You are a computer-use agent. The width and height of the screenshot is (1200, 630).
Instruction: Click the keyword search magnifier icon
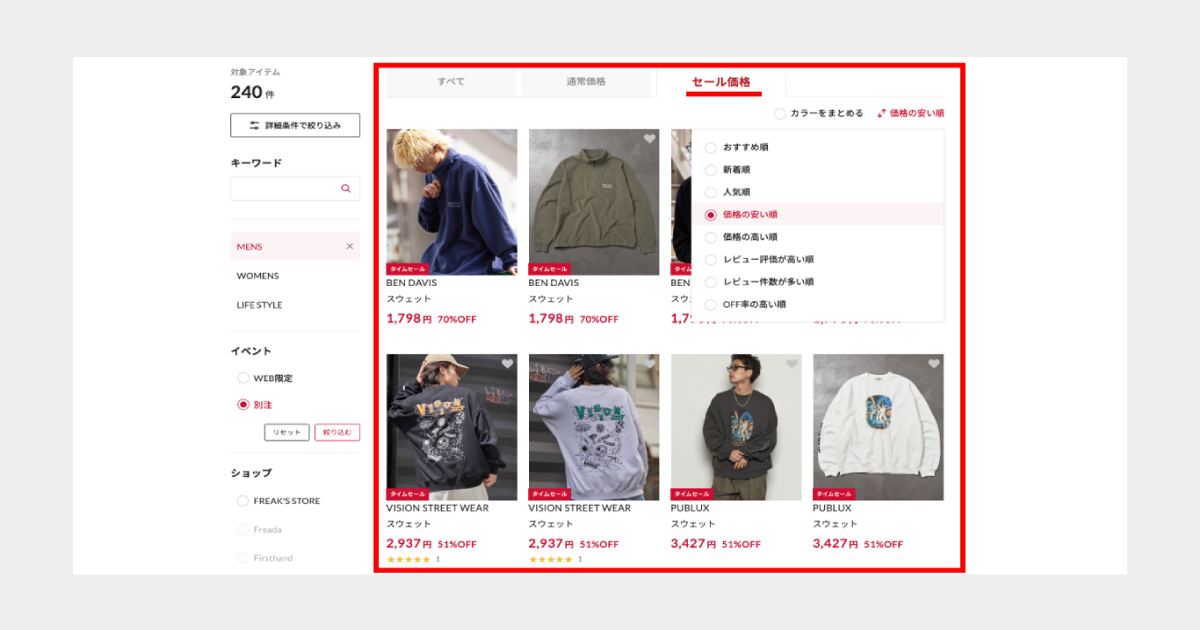346,188
